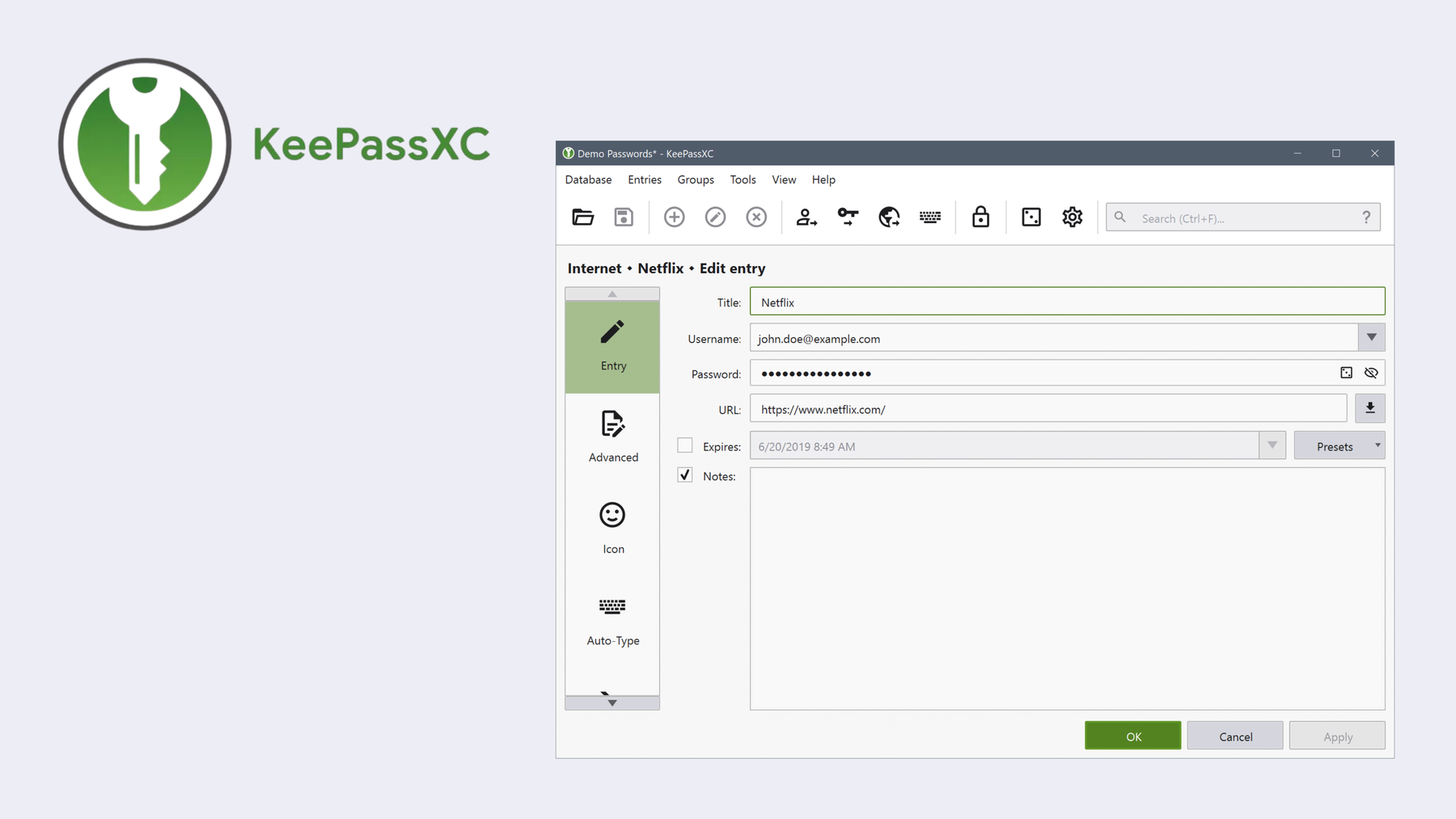Viewport: 1456px width, 819px height.
Task: Toggle password visibility eye icon
Action: [1371, 373]
